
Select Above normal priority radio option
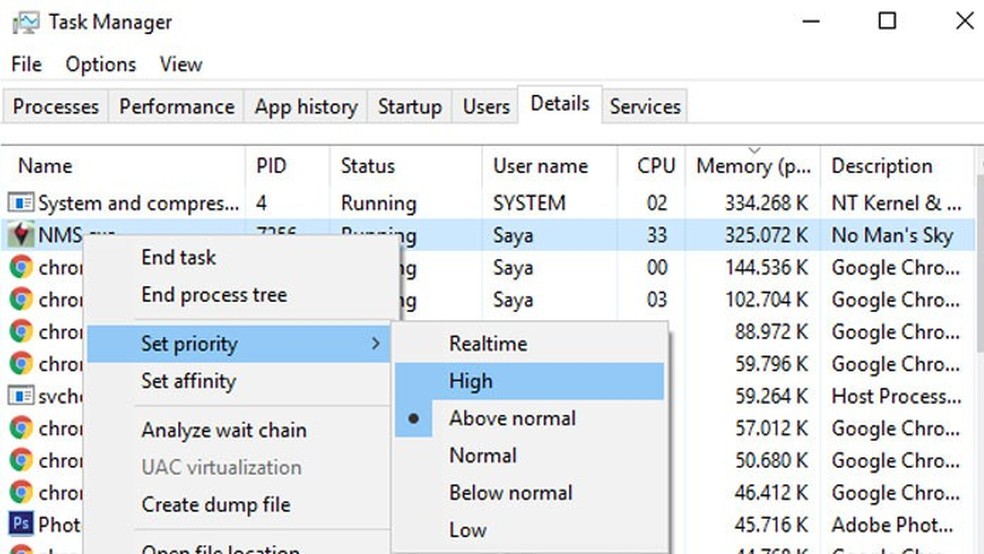click(x=512, y=418)
